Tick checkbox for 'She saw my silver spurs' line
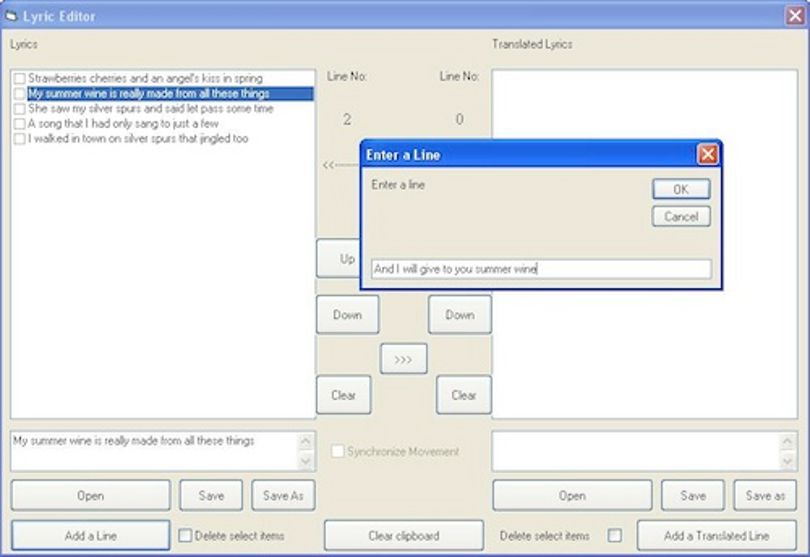This screenshot has width=810, height=557. click(x=20, y=109)
